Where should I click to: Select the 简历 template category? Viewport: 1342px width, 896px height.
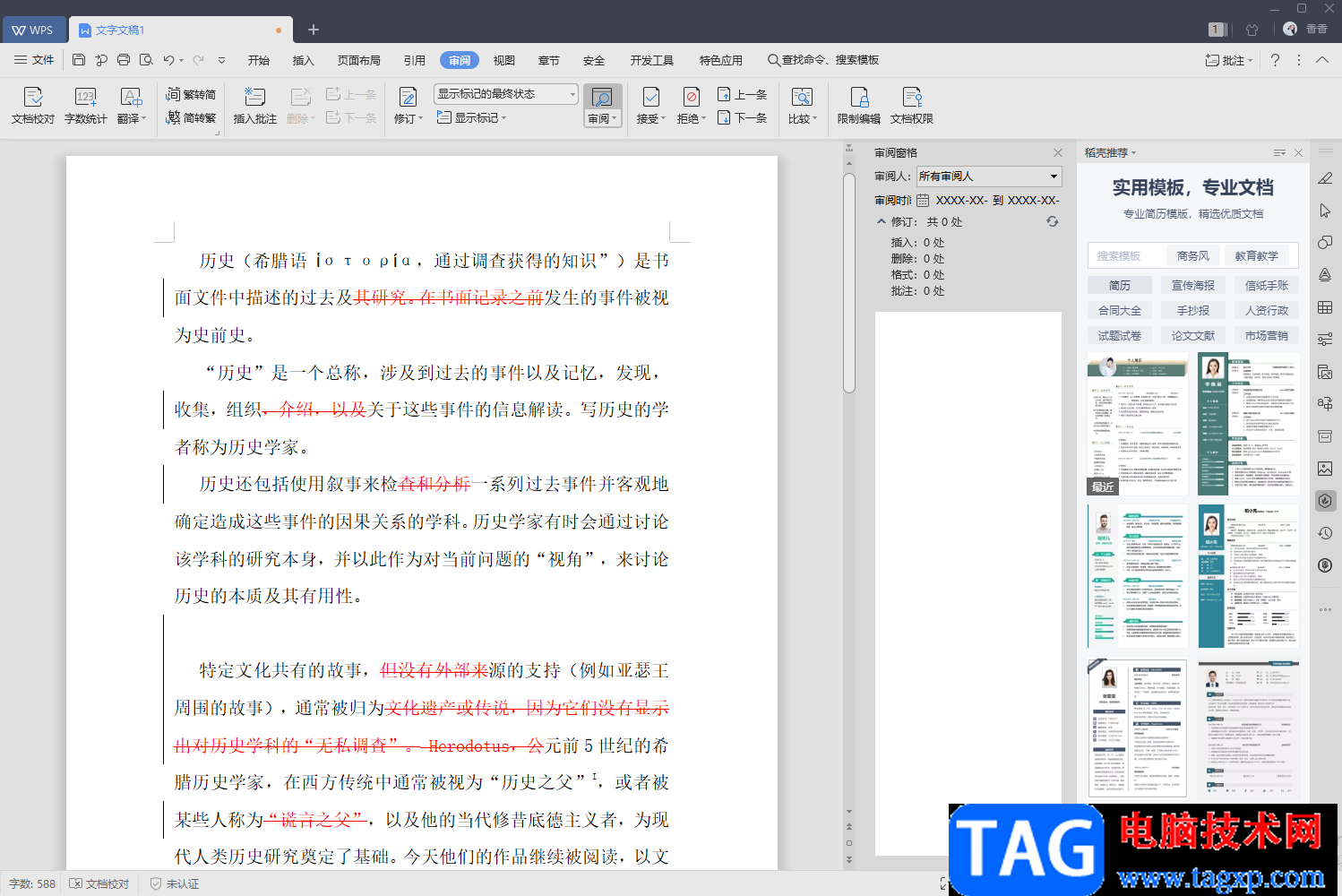click(1119, 285)
